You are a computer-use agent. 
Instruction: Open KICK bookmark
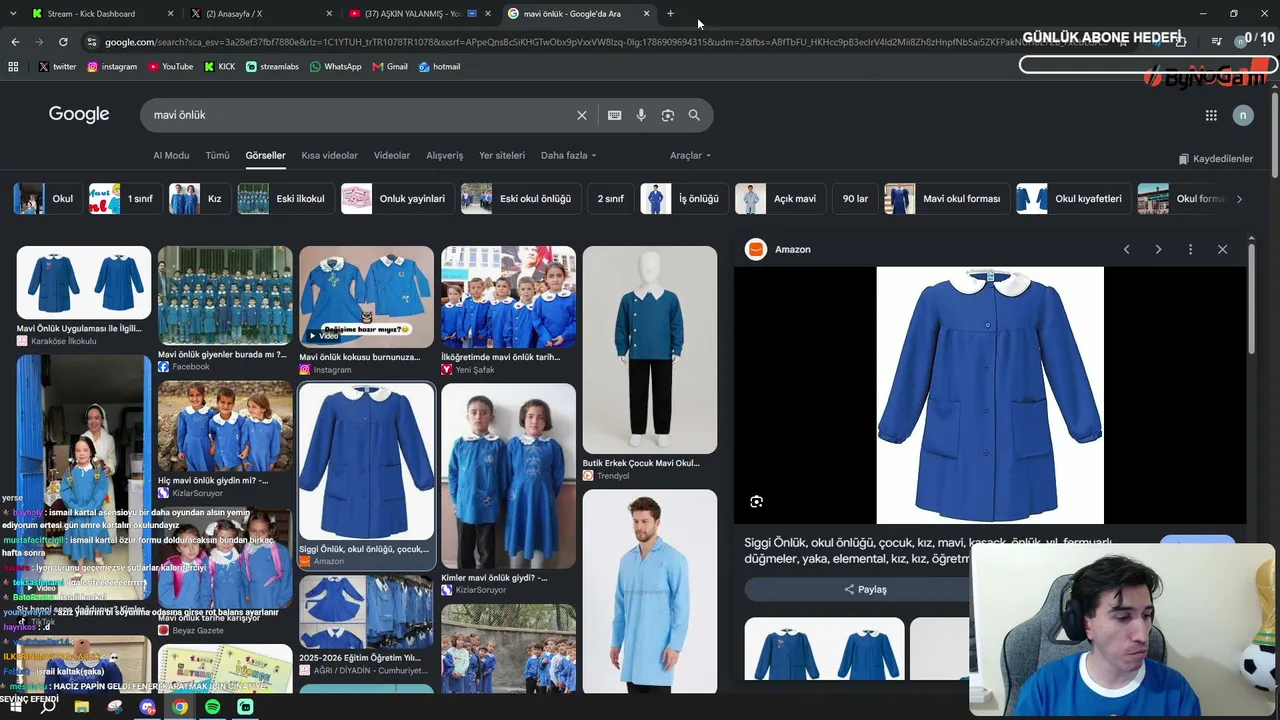coord(220,66)
